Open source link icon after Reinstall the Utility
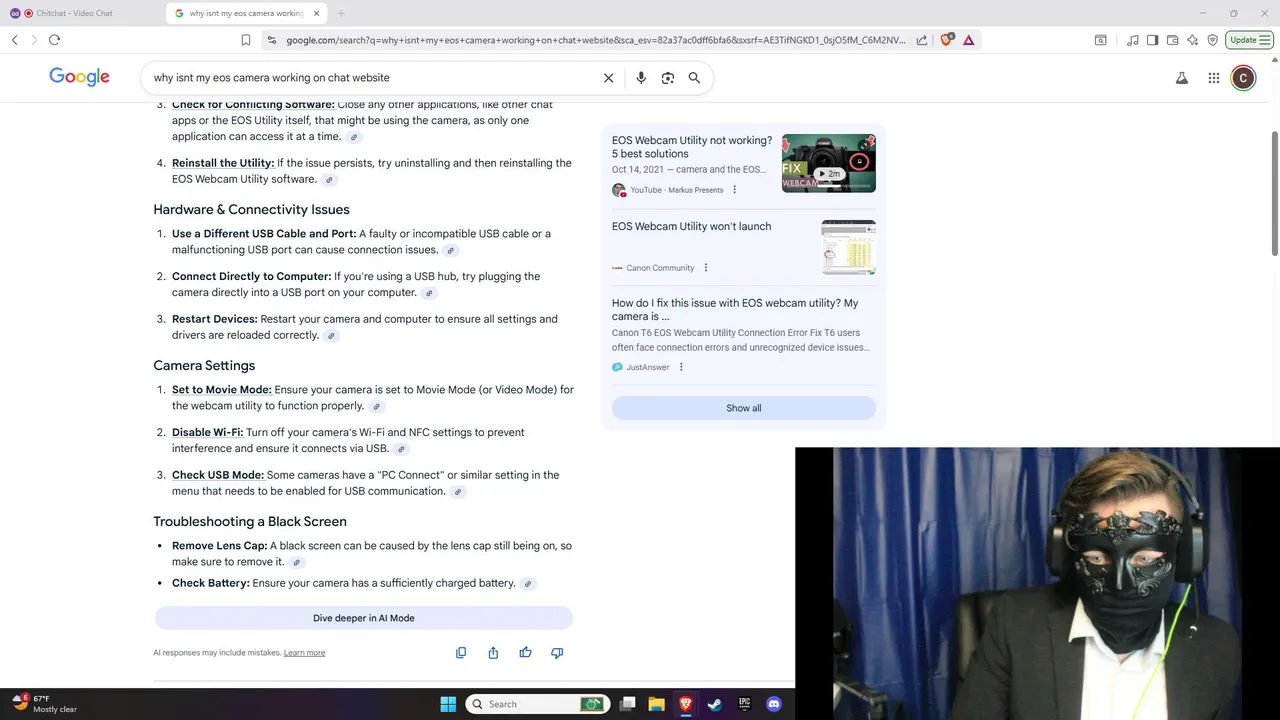The image size is (1280, 720). 330,180
